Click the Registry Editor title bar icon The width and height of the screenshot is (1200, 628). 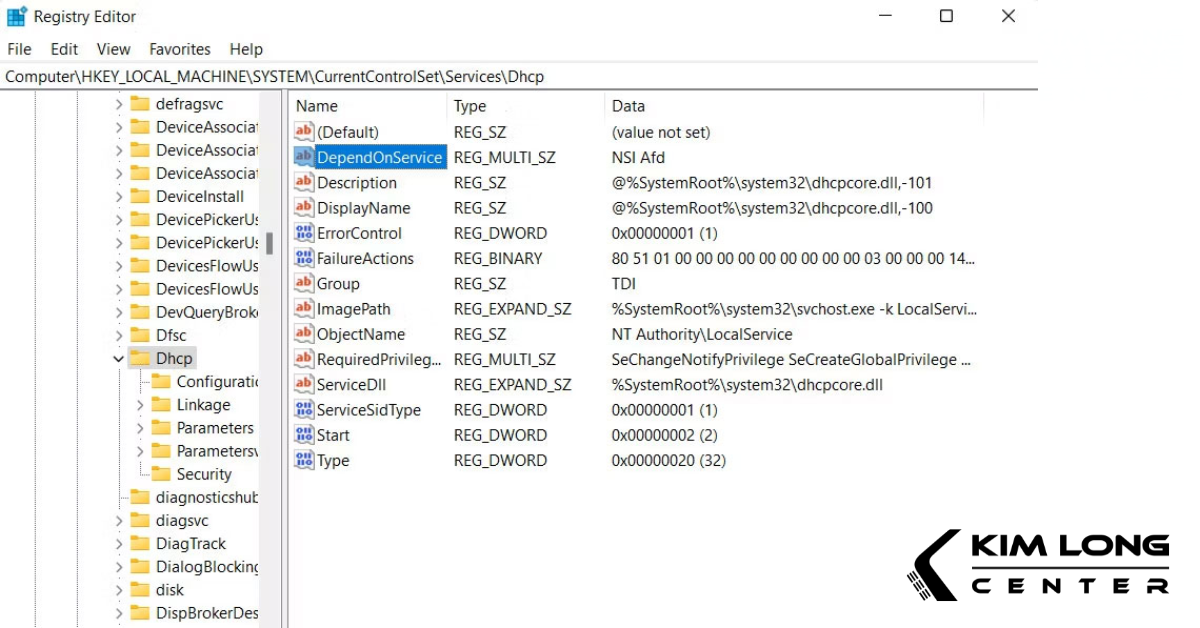point(14,16)
